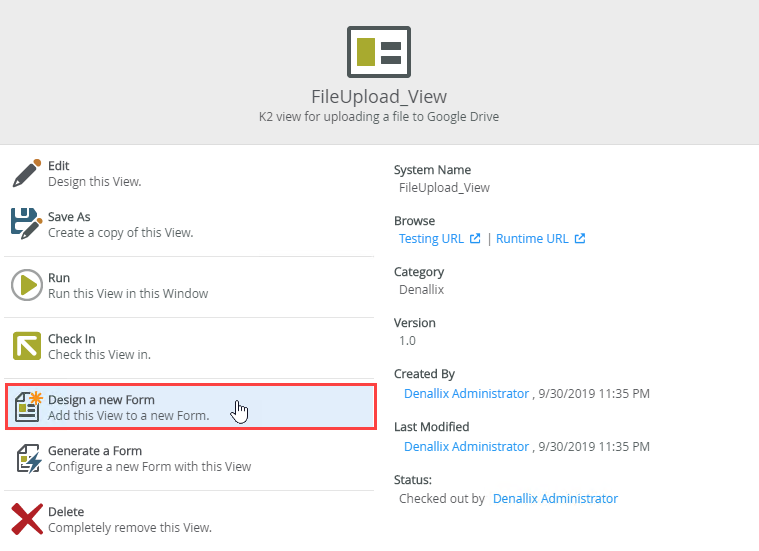Click the large FileUpload_View header icon
This screenshot has width=759, height=551.
pyautogui.click(x=379, y=52)
